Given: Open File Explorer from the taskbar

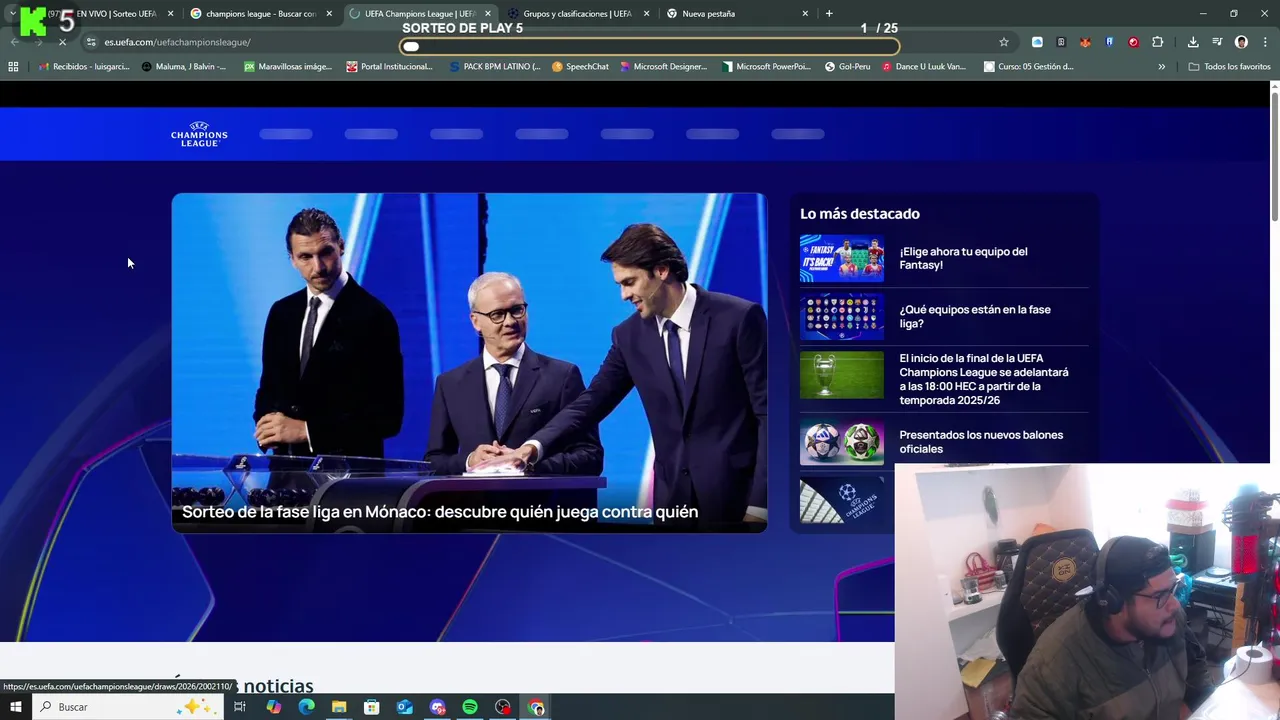Looking at the screenshot, I should coord(339,707).
